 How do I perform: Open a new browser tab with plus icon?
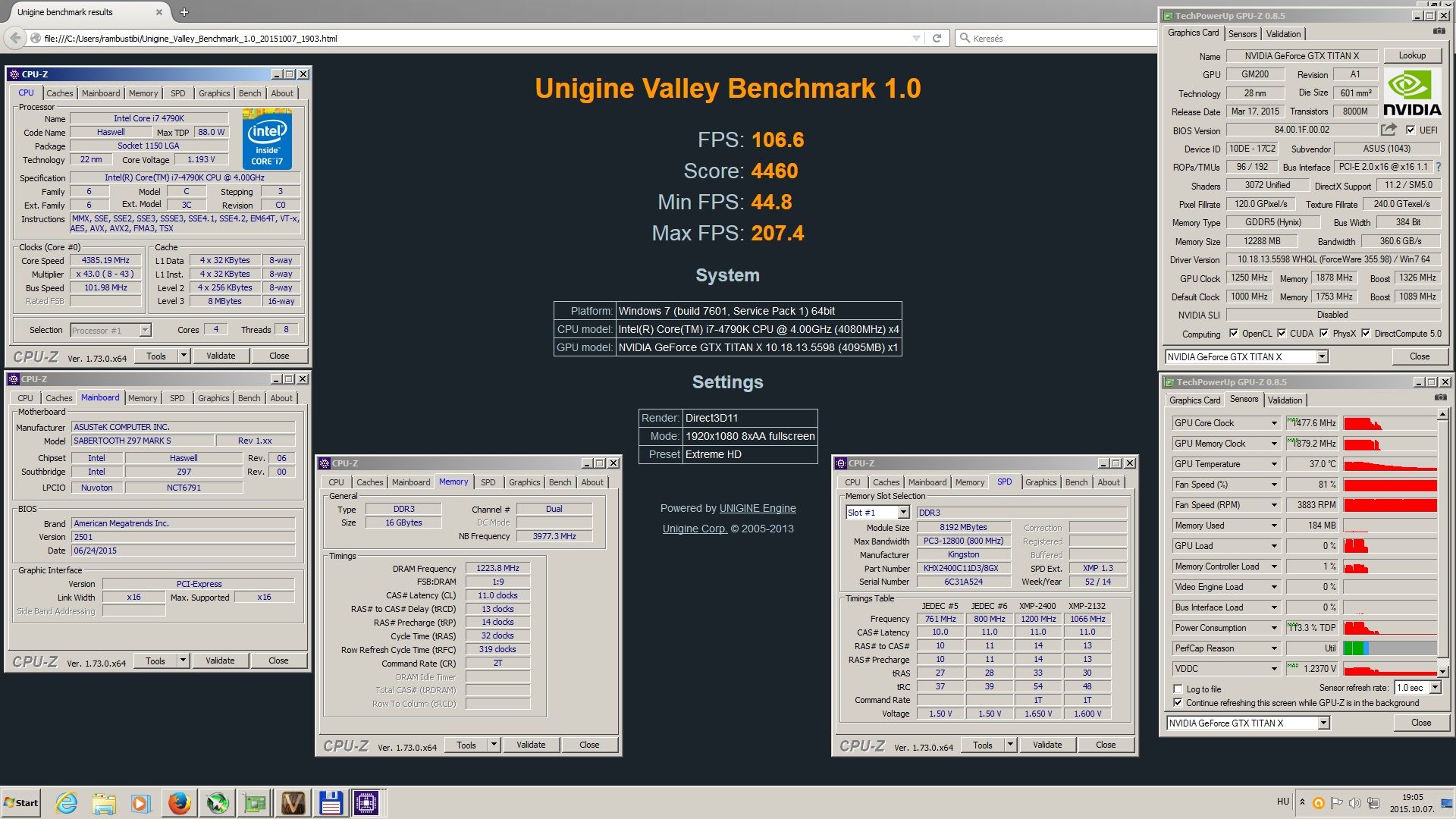point(184,12)
